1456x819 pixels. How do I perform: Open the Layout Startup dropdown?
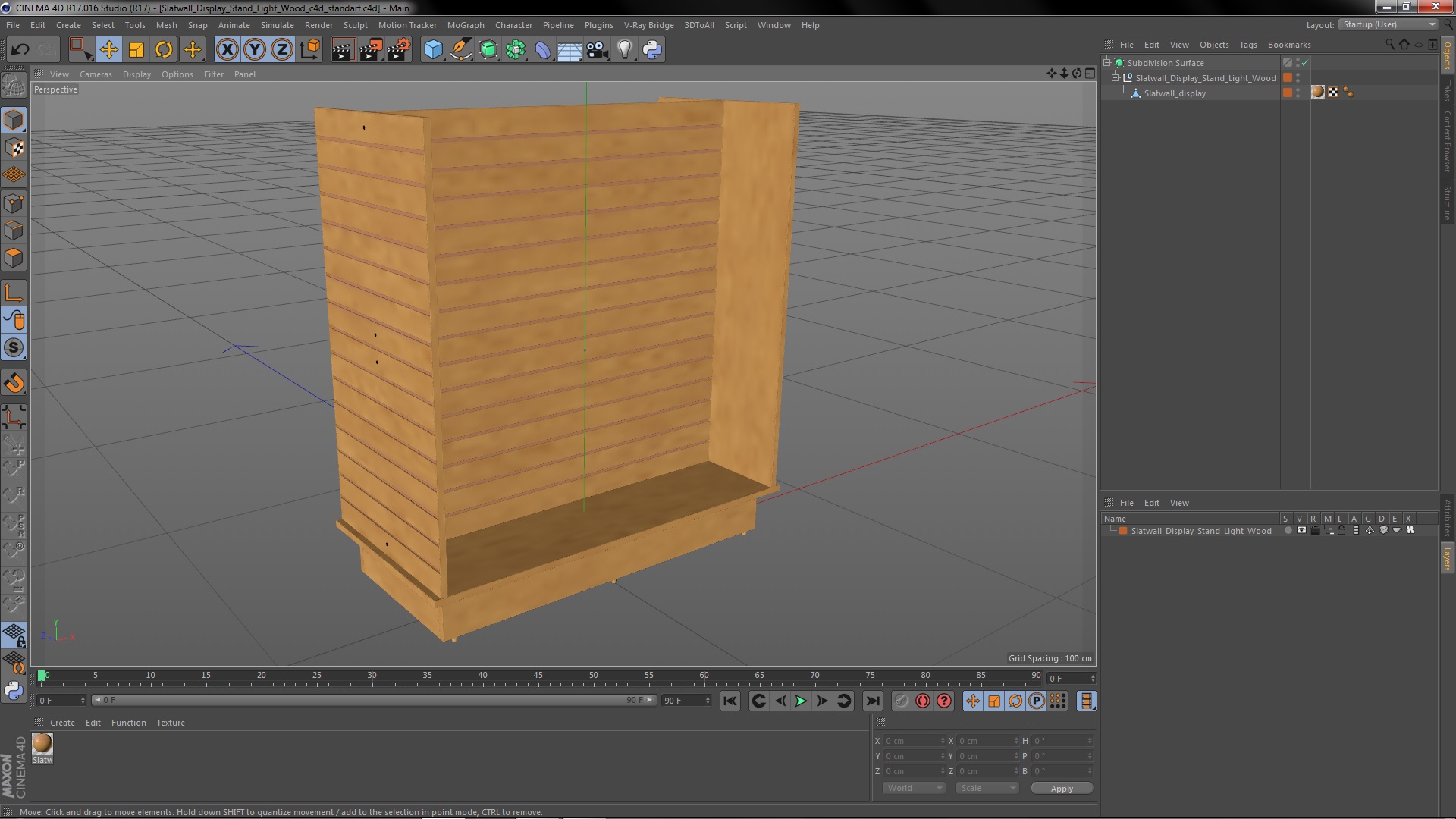coord(1389,24)
